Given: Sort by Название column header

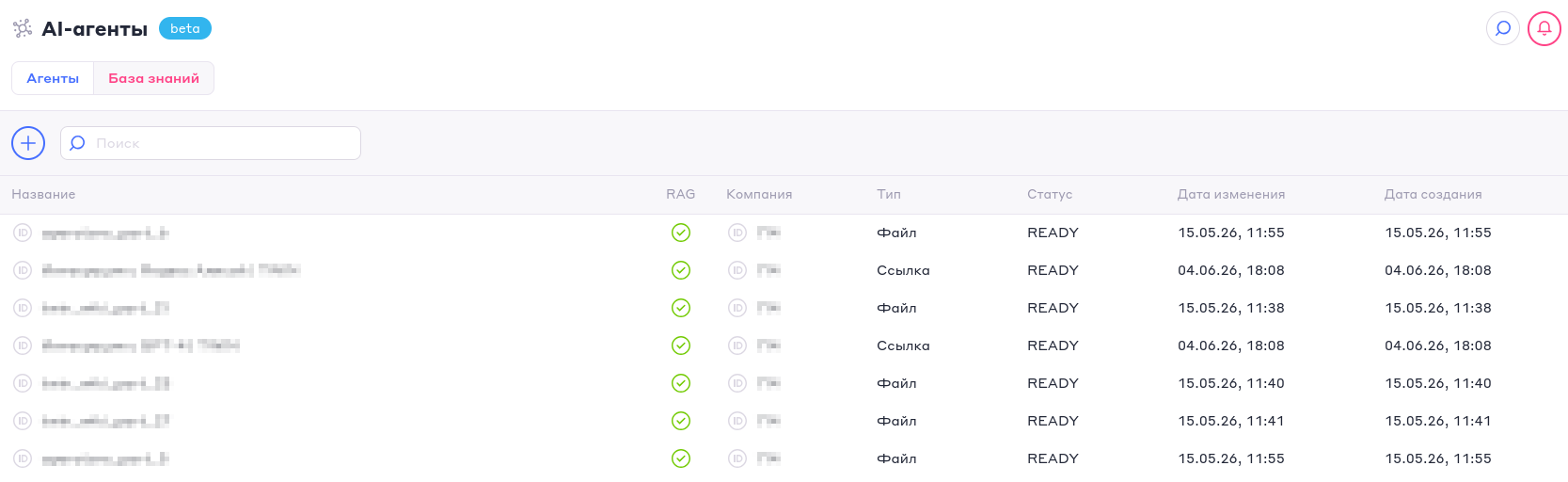Looking at the screenshot, I should point(43,194).
